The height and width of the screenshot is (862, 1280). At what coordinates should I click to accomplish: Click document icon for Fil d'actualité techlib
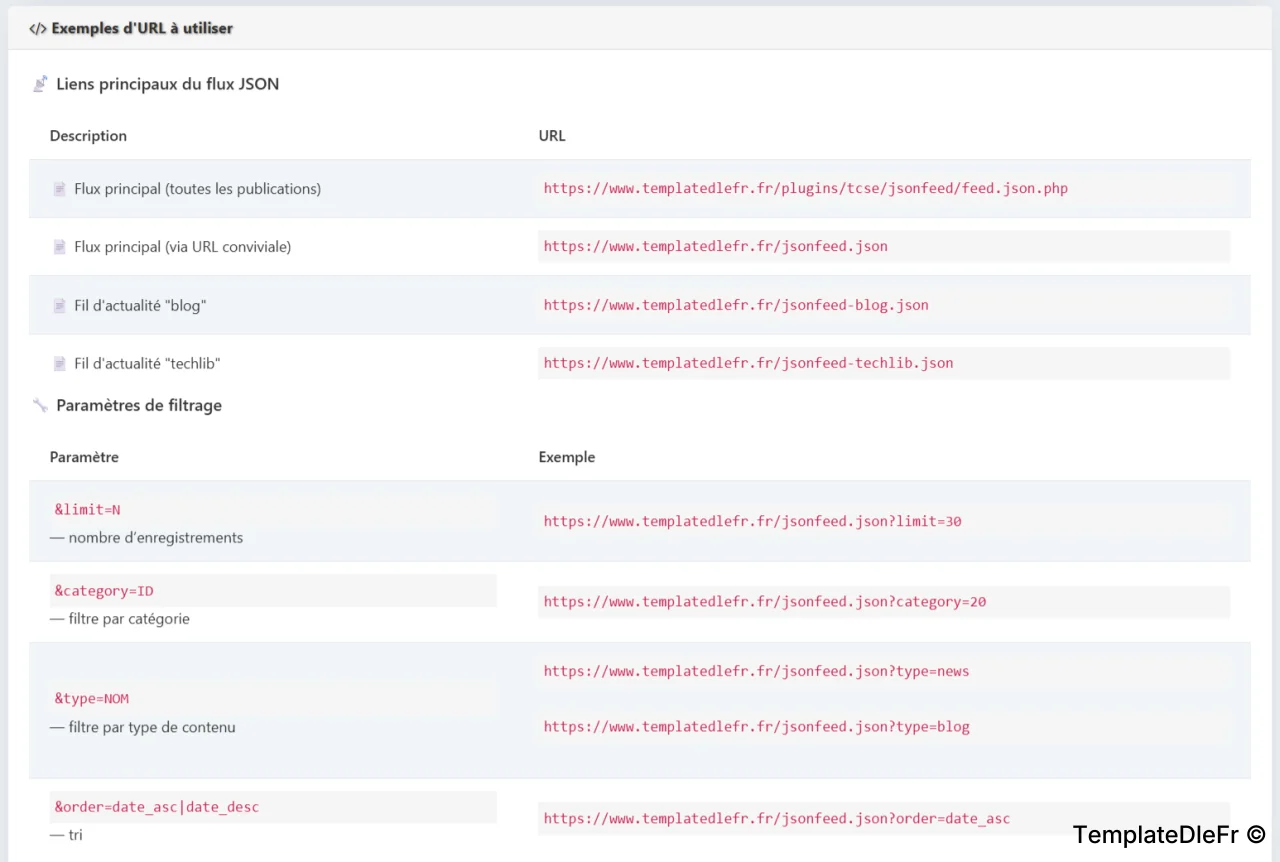[60, 363]
